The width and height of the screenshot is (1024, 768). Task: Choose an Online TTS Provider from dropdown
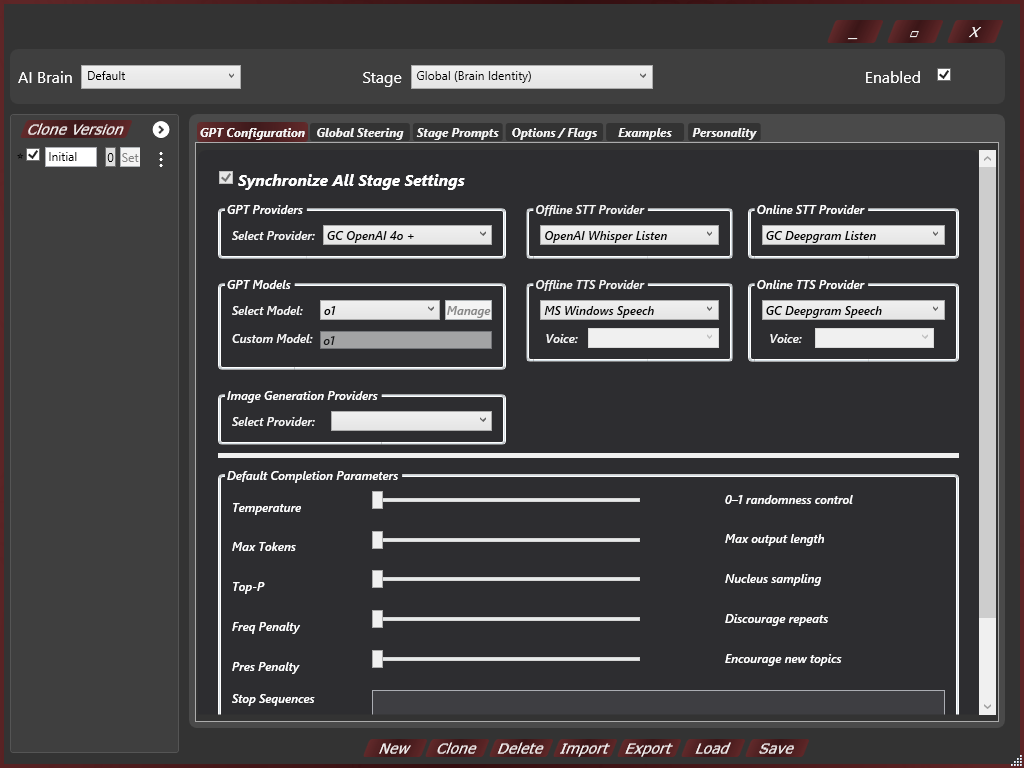coord(852,310)
